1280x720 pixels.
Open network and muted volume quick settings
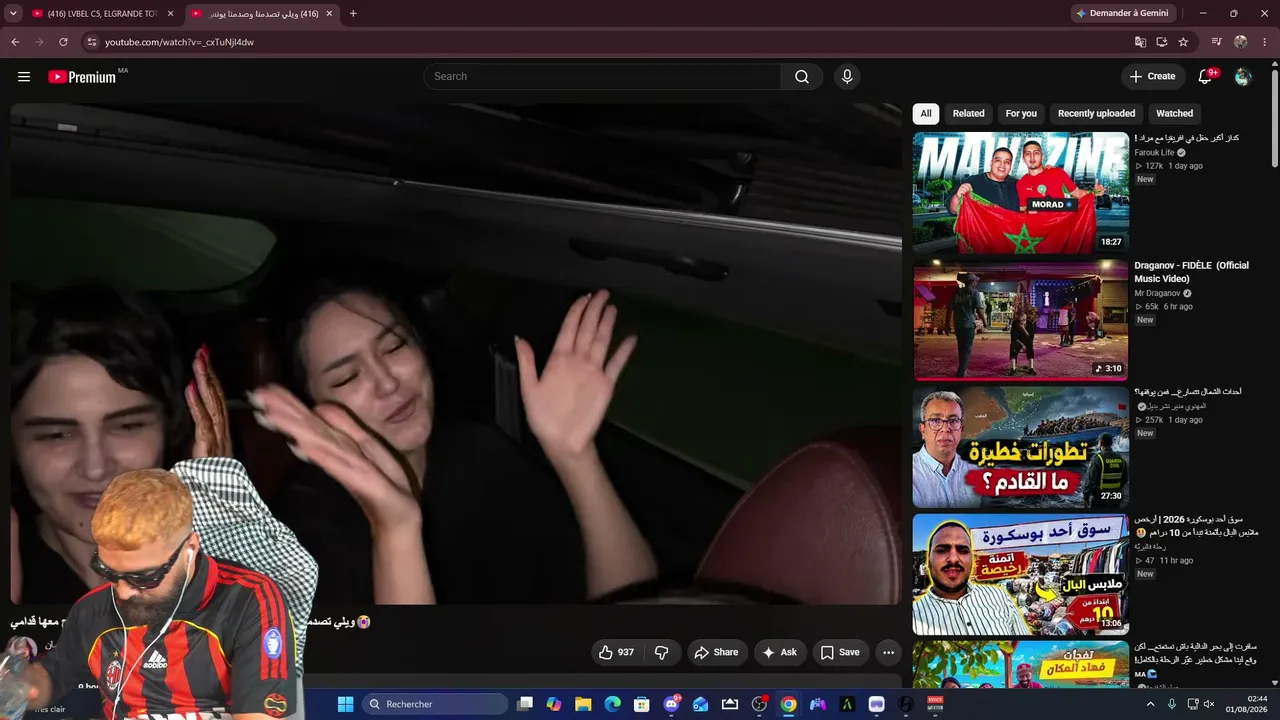1200,704
